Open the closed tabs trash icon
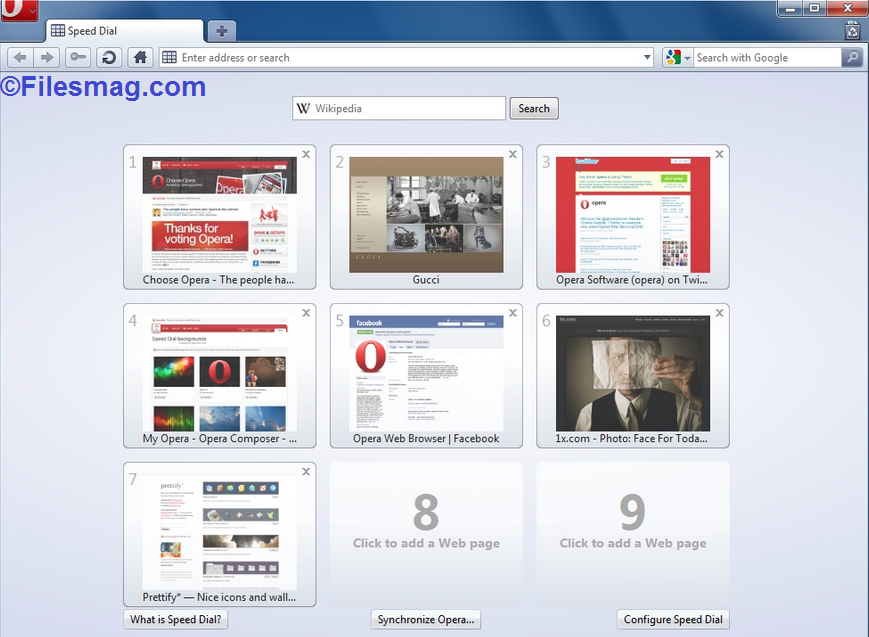 [x=852, y=30]
